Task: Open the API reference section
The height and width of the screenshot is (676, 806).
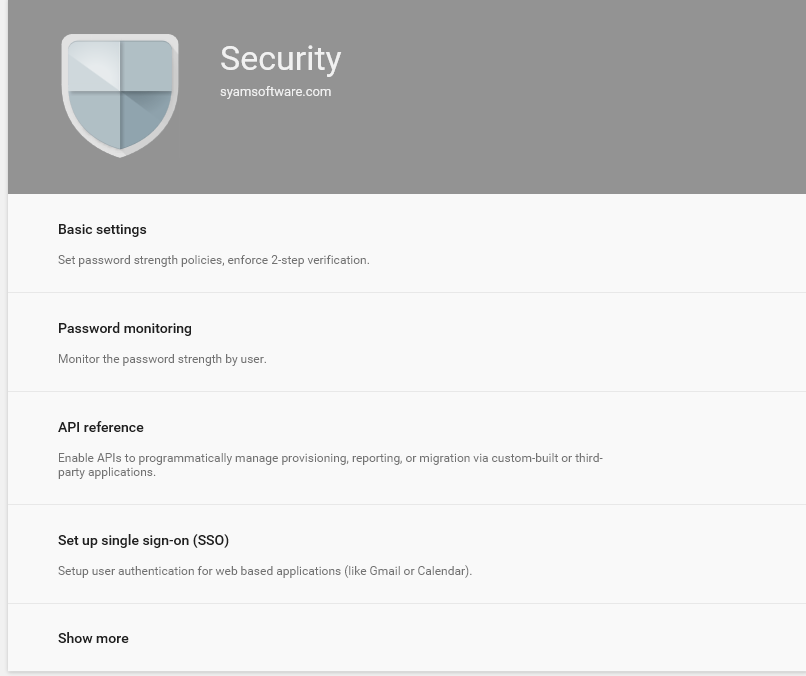Action: click(x=101, y=427)
